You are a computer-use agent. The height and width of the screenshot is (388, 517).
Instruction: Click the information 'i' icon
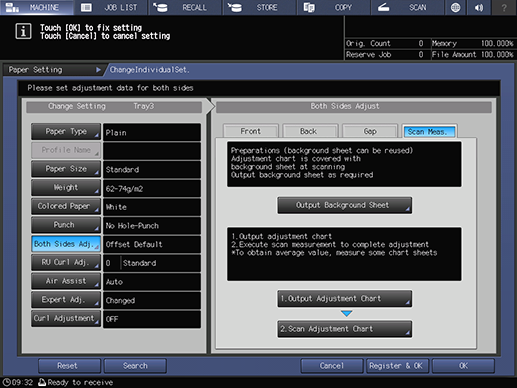click(23, 31)
